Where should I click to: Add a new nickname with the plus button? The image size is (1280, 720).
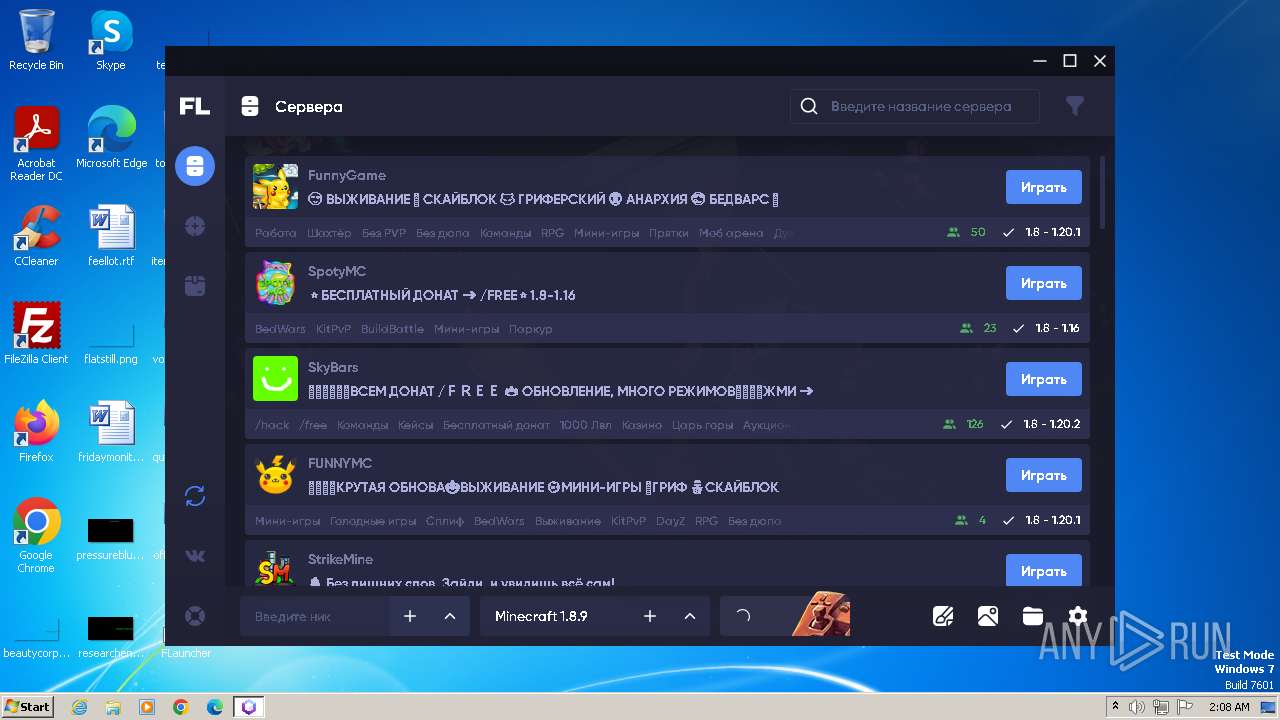click(410, 616)
